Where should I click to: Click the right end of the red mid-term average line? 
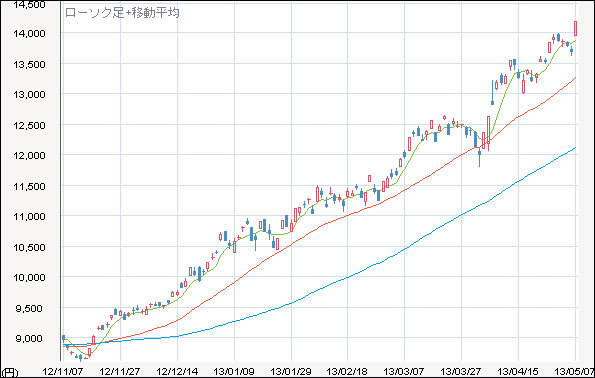575,78
